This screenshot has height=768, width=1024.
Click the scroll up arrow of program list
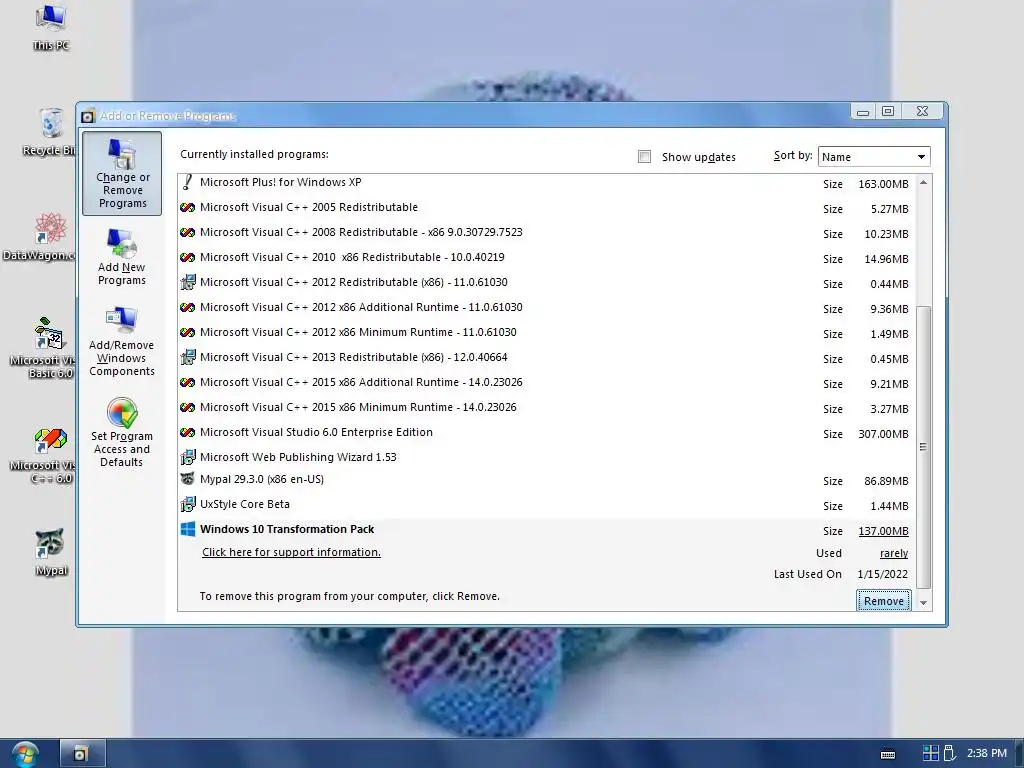coord(923,183)
